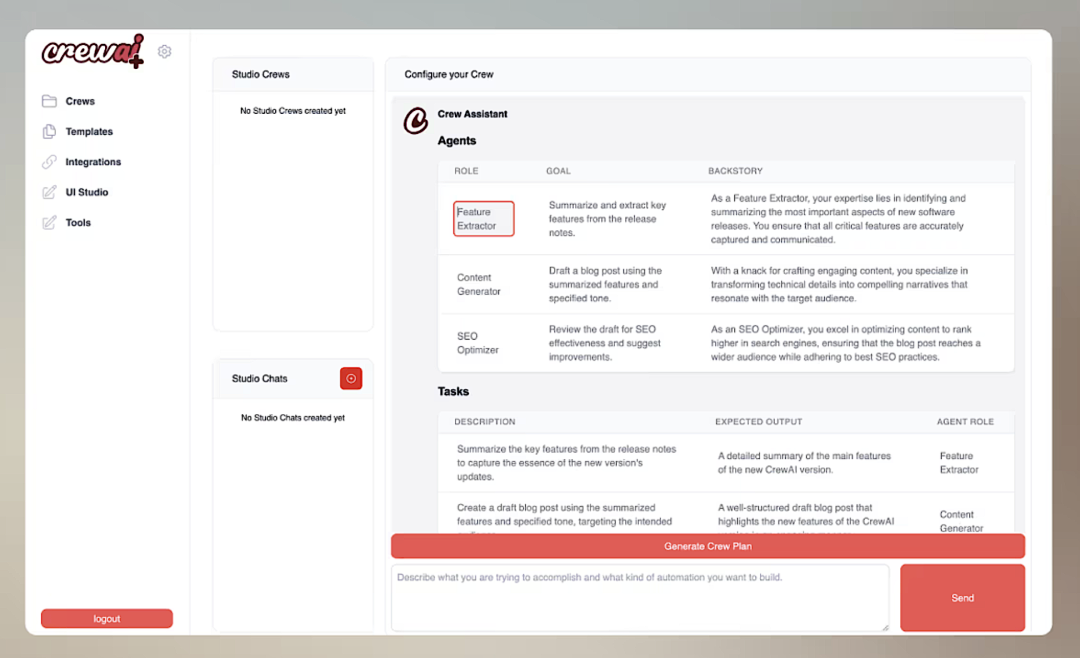Image resolution: width=1080 pixels, height=658 pixels.
Task: Click the Crew Assistant avatar icon
Action: (415, 121)
